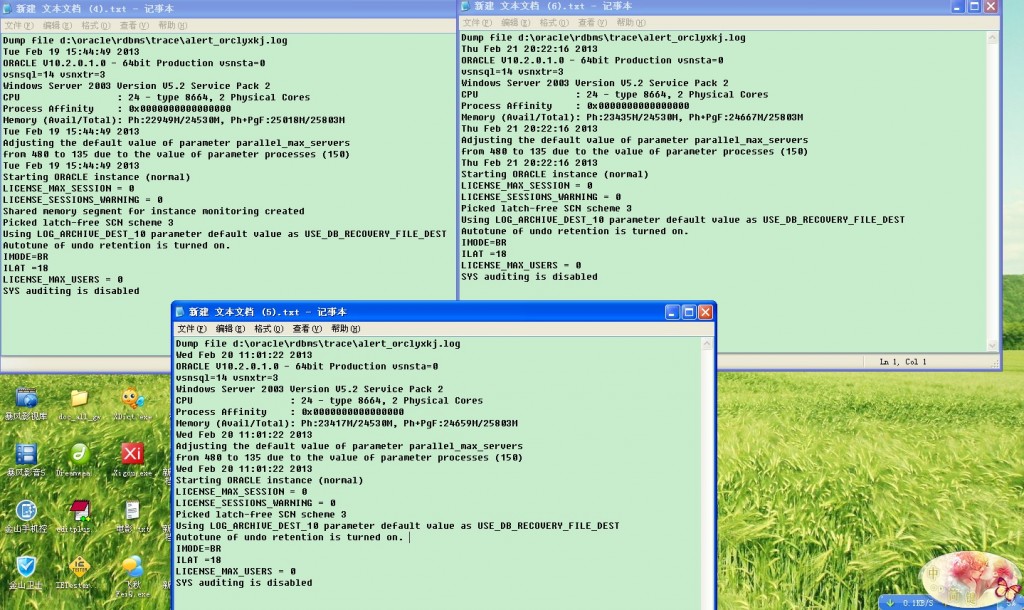Click the notepad icon in document (4) title bar
The width and height of the screenshot is (1024, 610).
click(7, 8)
